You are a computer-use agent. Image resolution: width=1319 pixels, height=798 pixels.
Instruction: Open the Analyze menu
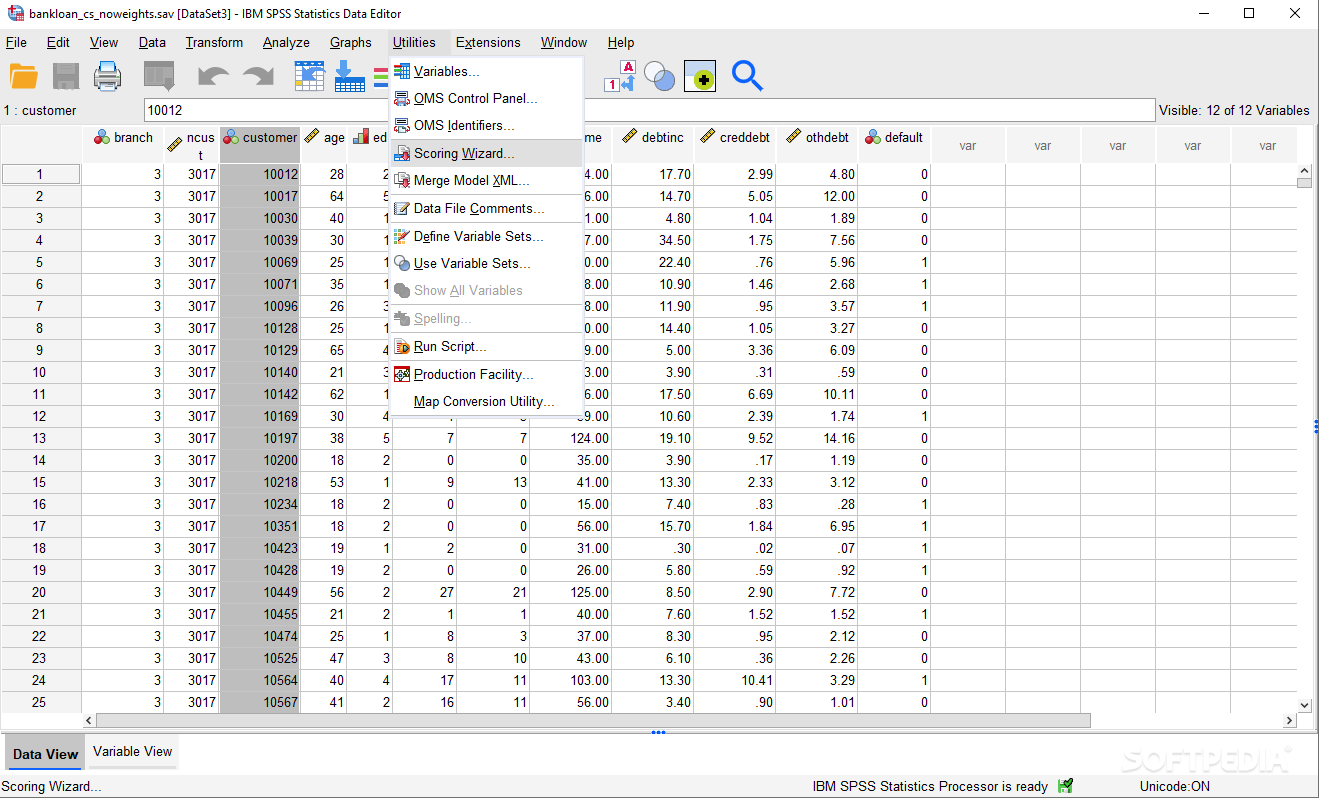click(286, 42)
